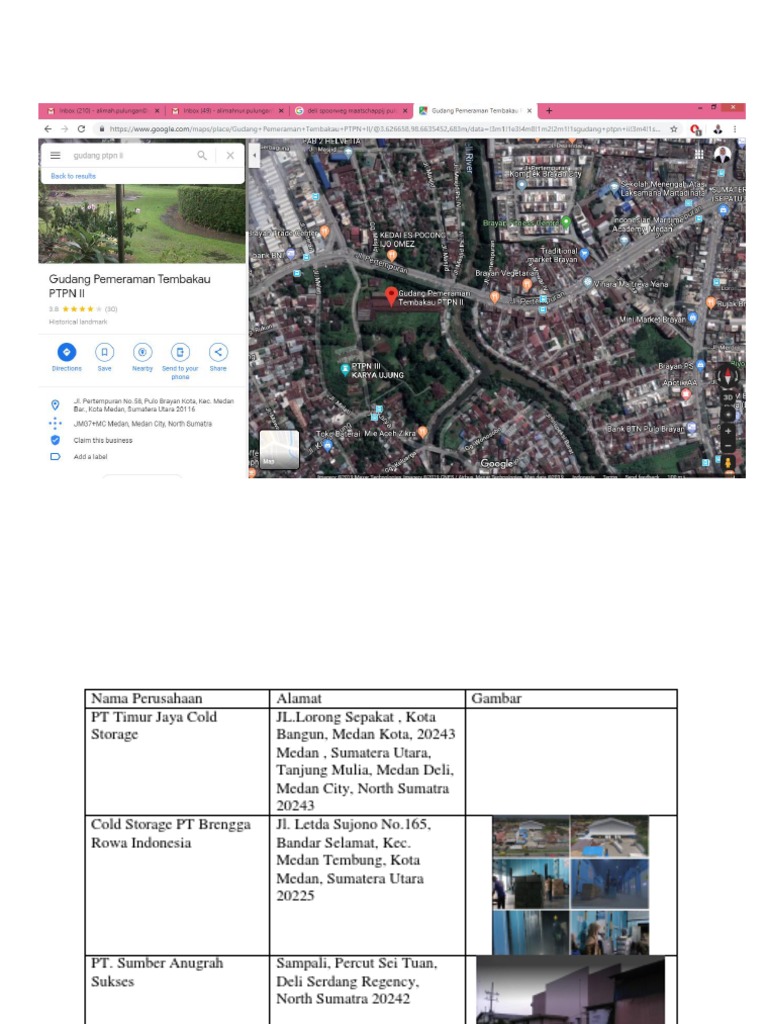
Task: Click the JM67+MC Medan plus code row
Action: [142, 424]
